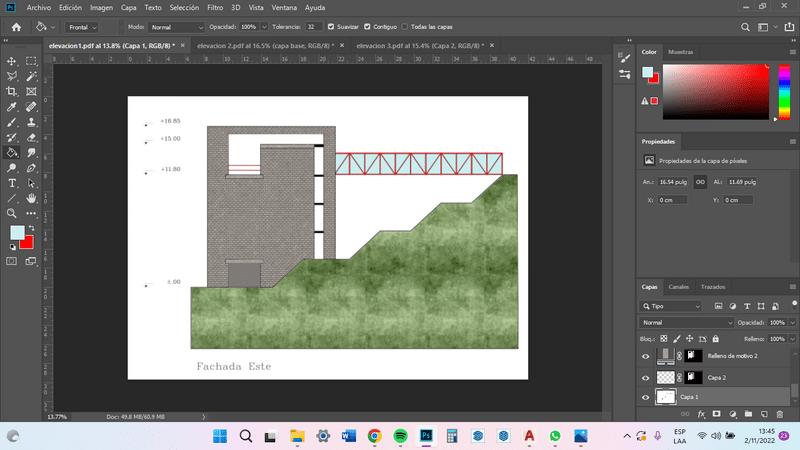Click the Tolerancia value field

click(314, 27)
